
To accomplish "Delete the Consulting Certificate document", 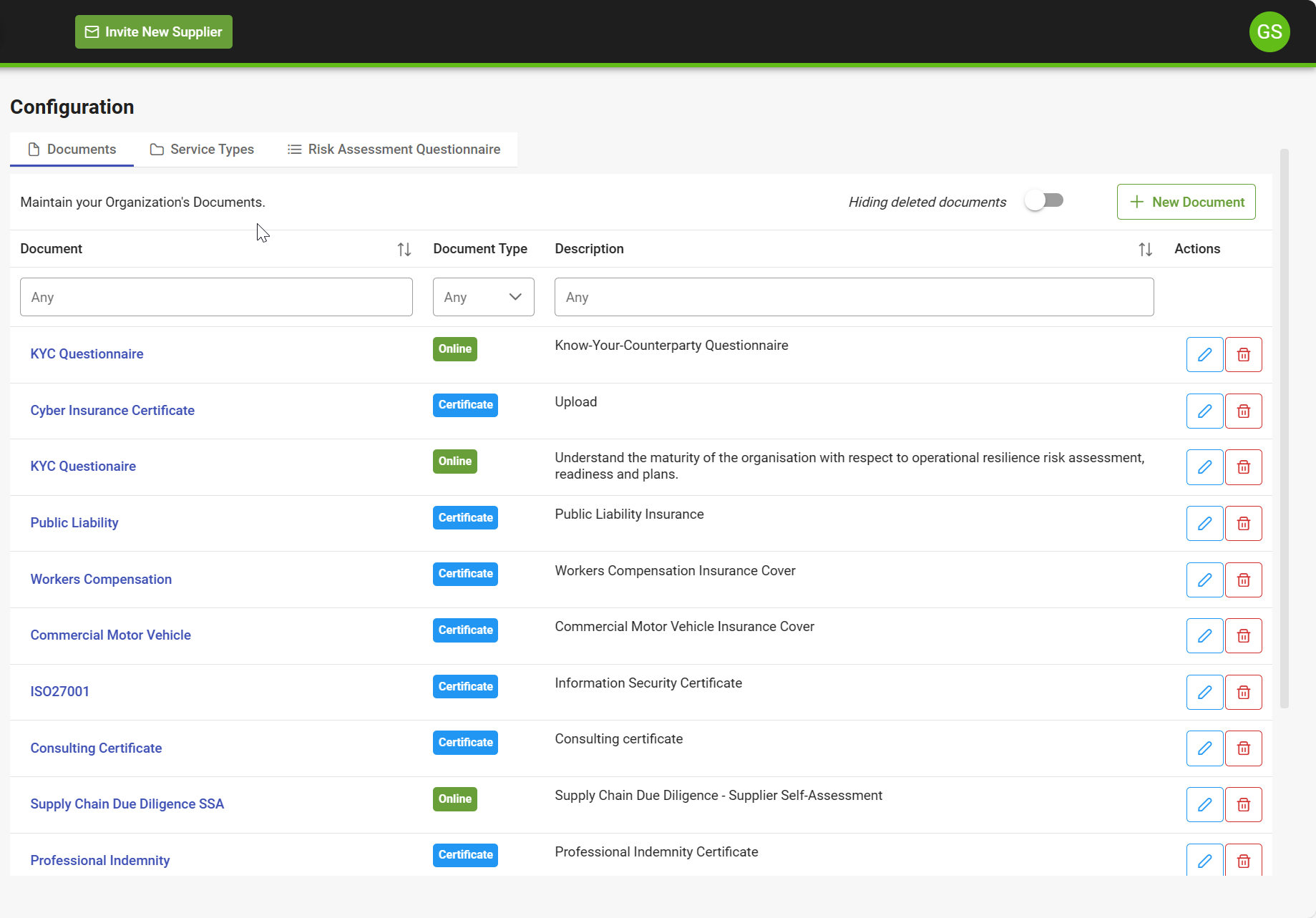I will (1244, 748).
